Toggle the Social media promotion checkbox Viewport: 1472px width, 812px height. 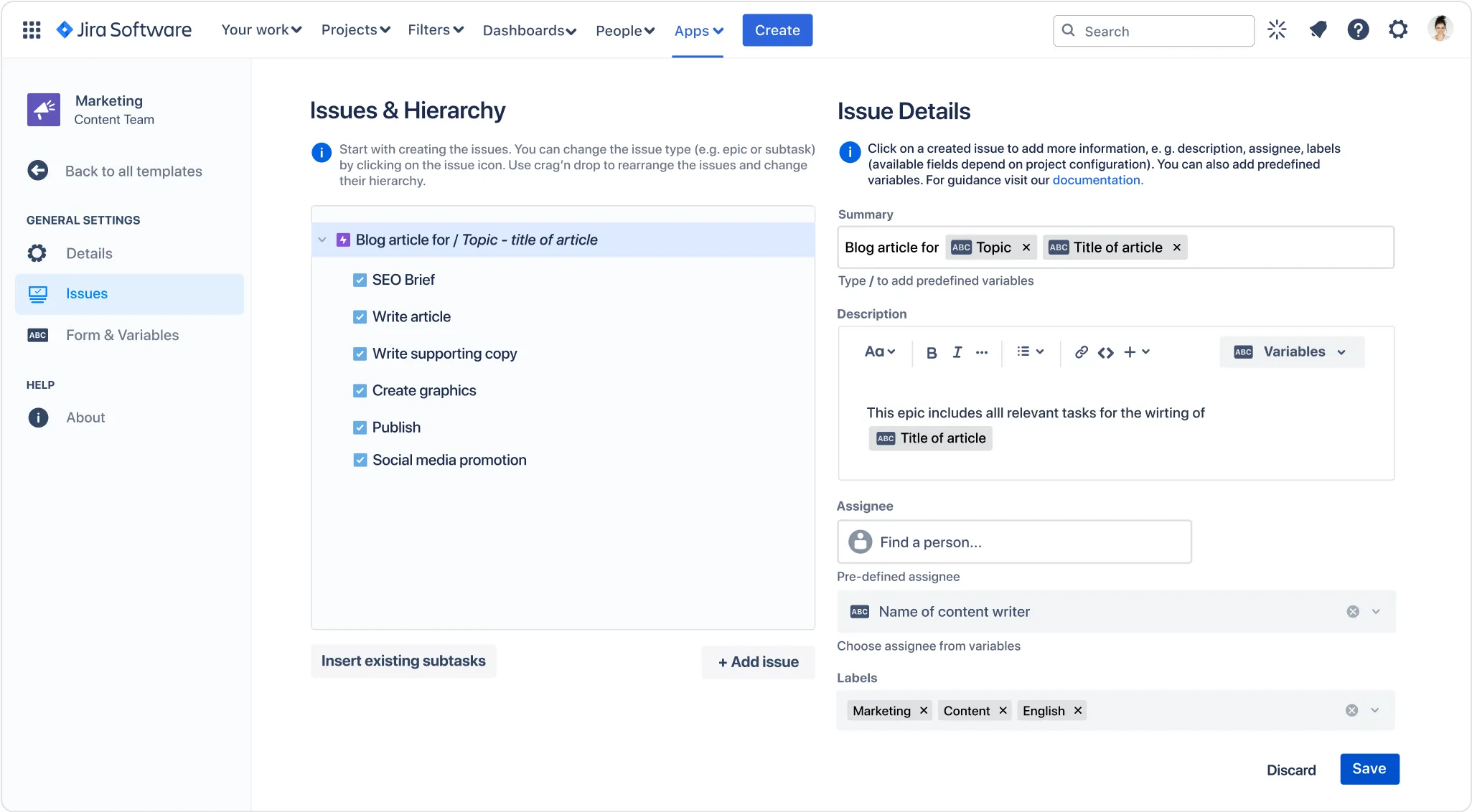(360, 460)
